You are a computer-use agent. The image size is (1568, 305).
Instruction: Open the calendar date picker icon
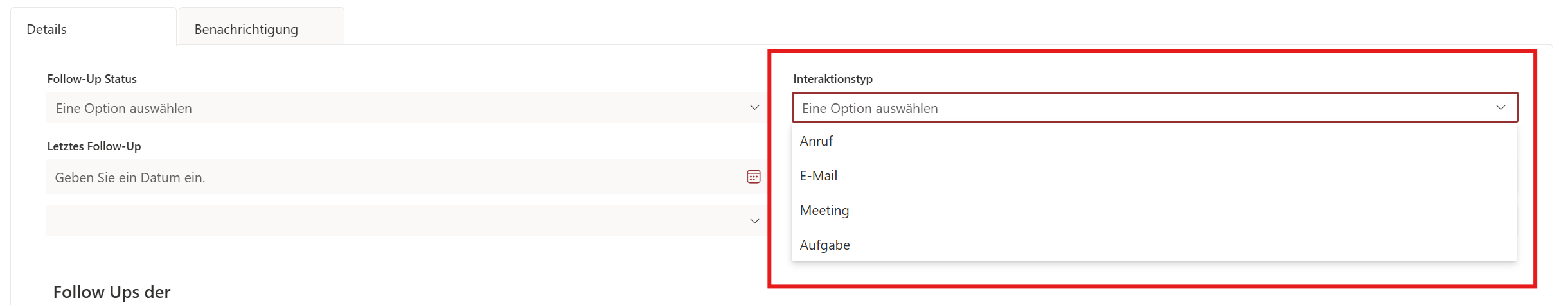pos(753,177)
